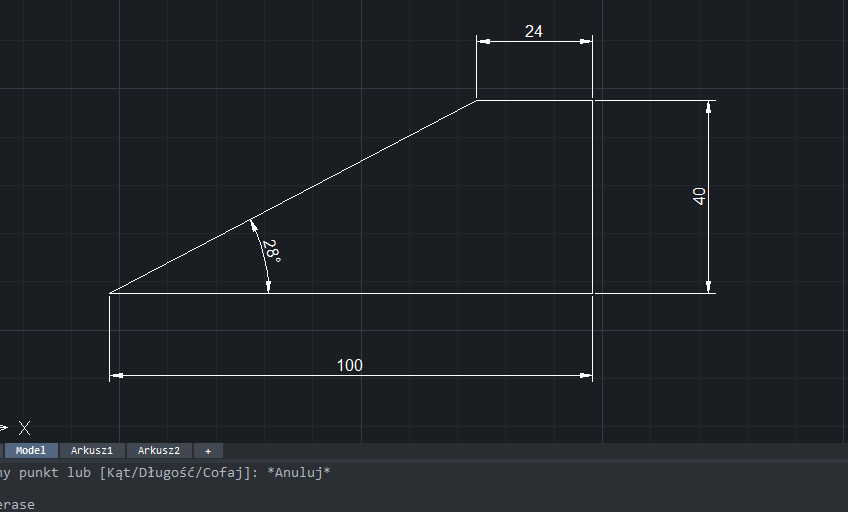Switch to the Model tab
Image resolution: width=848 pixels, height=512 pixels.
(x=31, y=450)
